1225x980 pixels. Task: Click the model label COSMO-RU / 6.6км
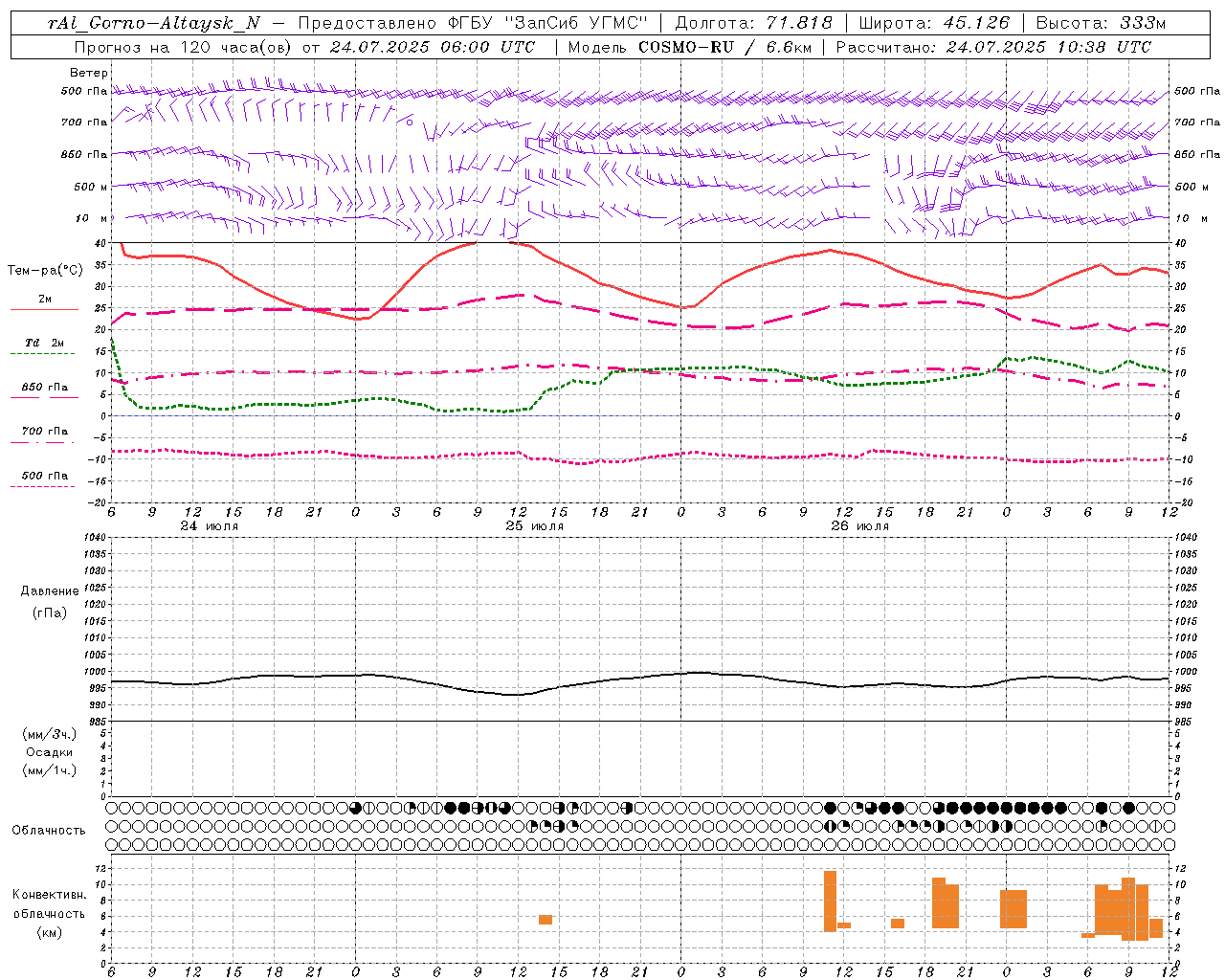724,47
